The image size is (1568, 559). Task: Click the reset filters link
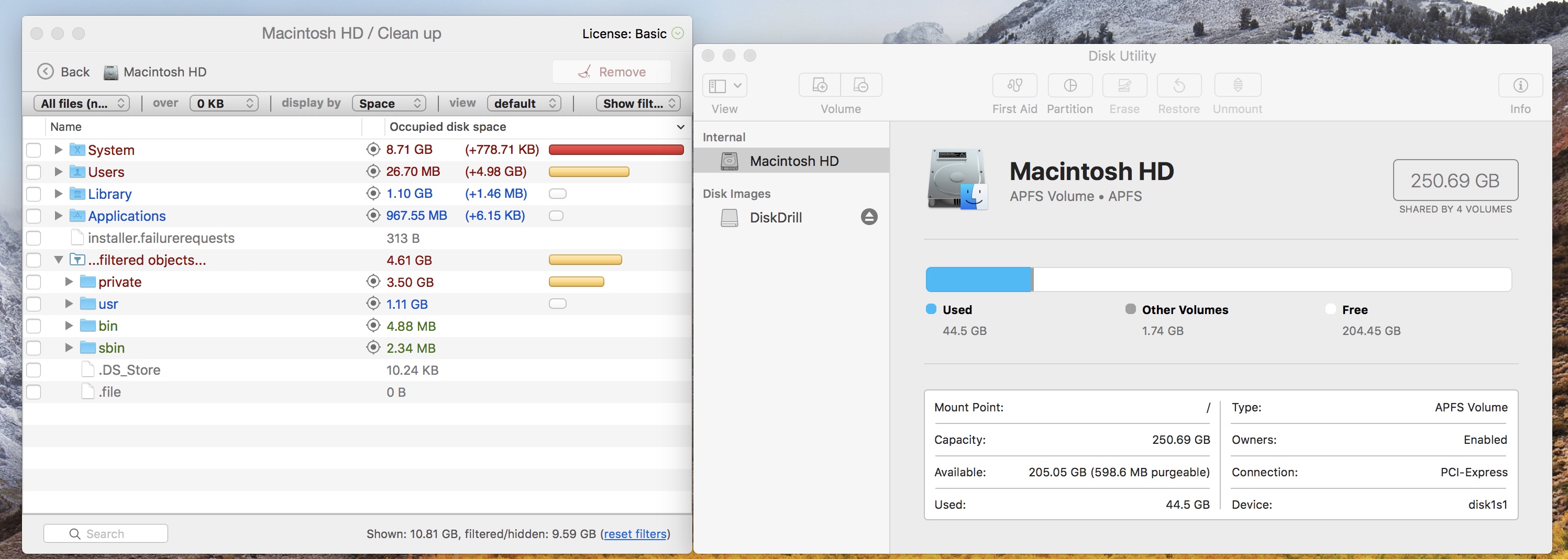635,533
